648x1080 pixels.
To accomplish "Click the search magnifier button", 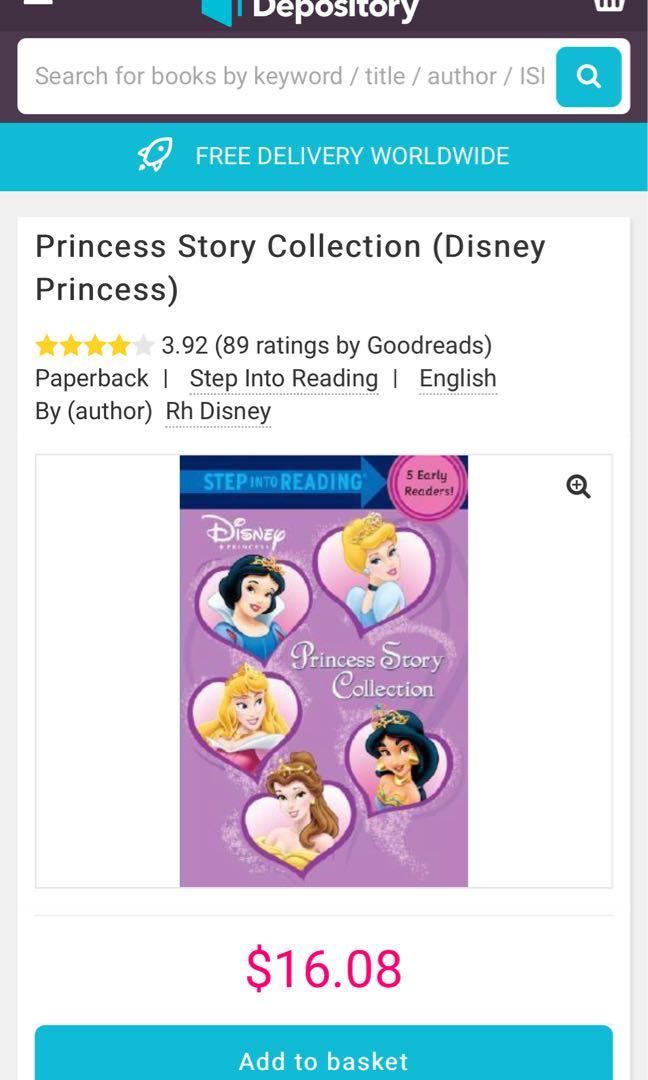I will 588,77.
